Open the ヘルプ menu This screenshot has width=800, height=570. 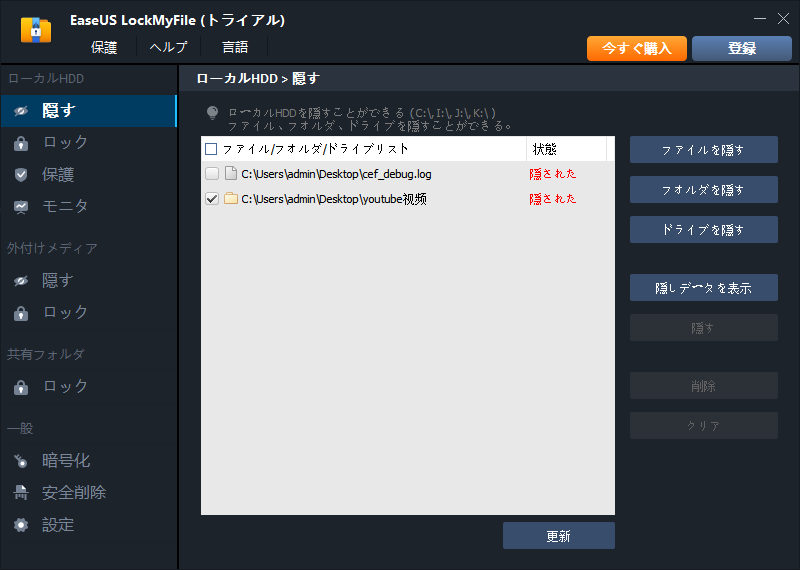click(x=168, y=47)
